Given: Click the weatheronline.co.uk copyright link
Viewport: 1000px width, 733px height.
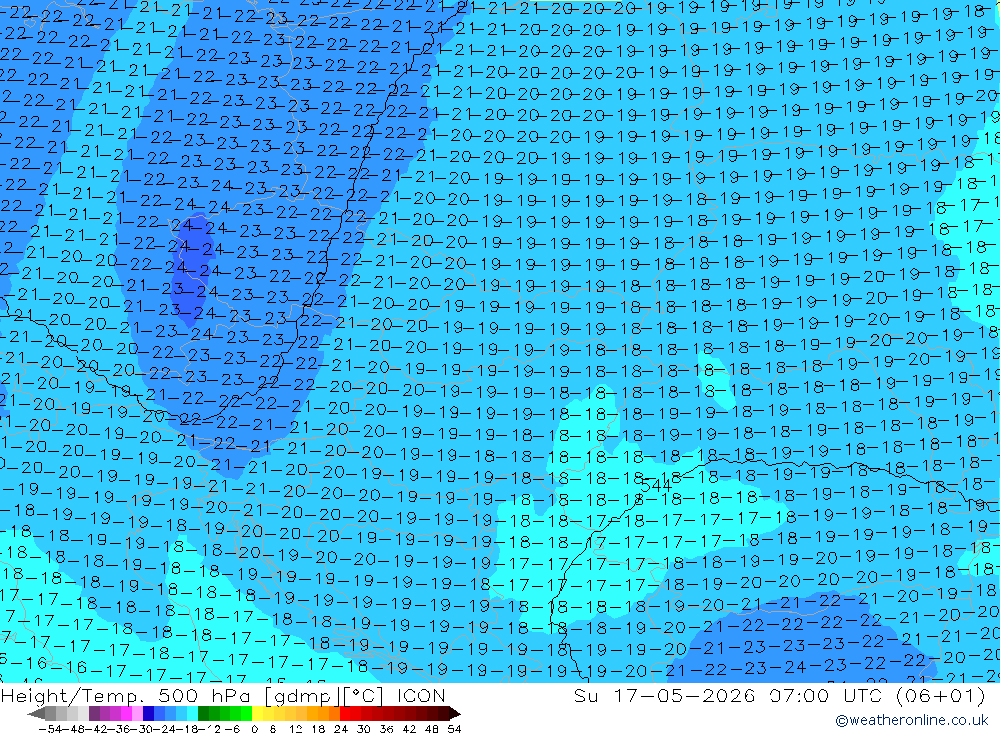Looking at the screenshot, I should (x=912, y=720).
